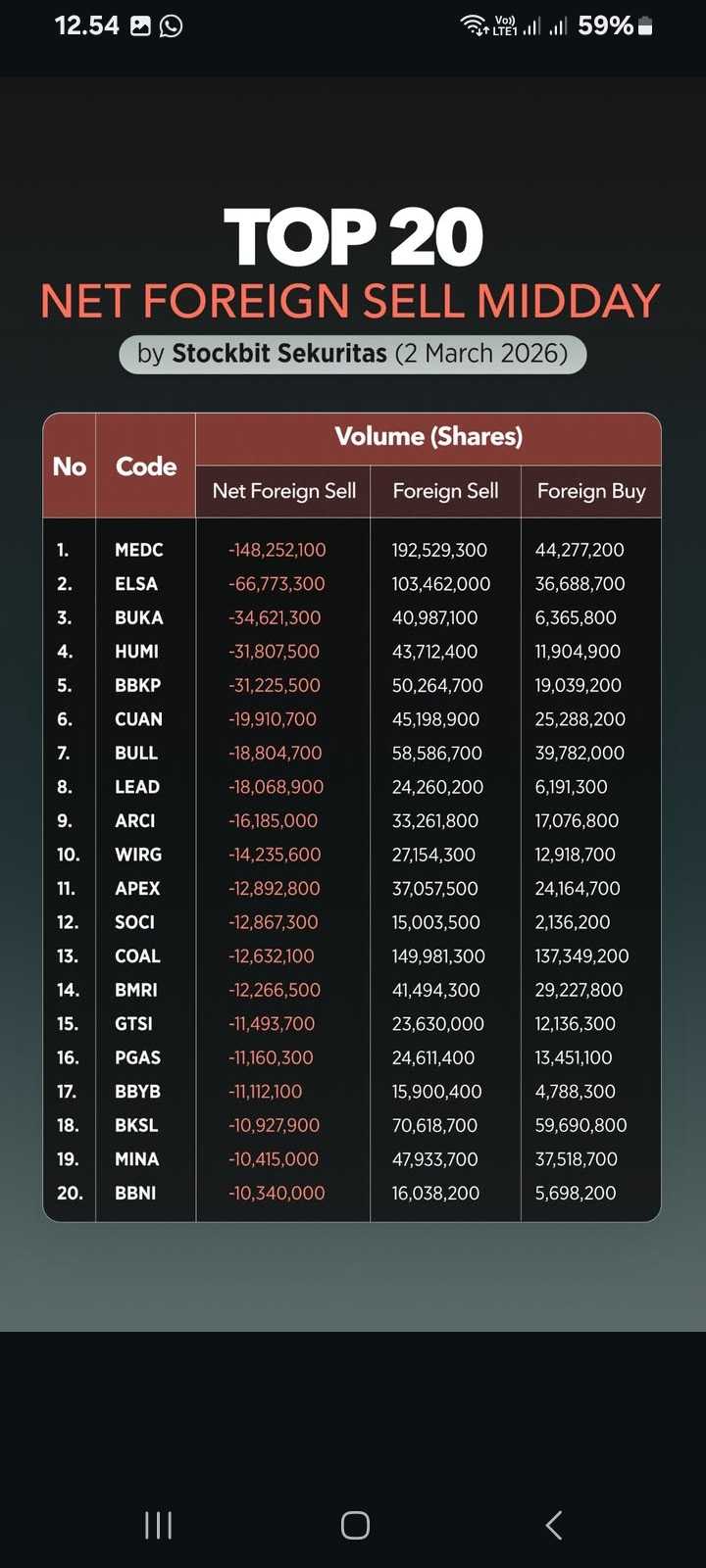The width and height of the screenshot is (706, 1568).
Task: Tap the Code column header
Action: tap(146, 466)
